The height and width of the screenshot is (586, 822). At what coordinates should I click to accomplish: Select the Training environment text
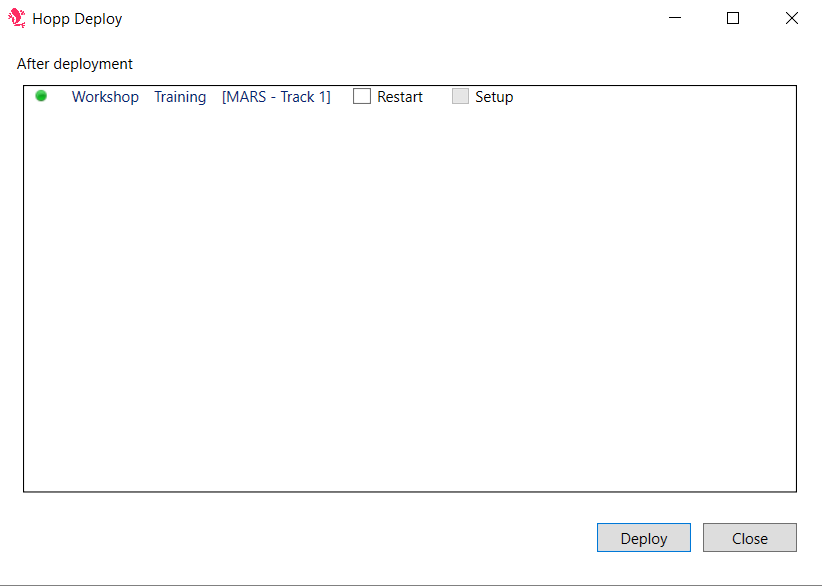point(180,96)
